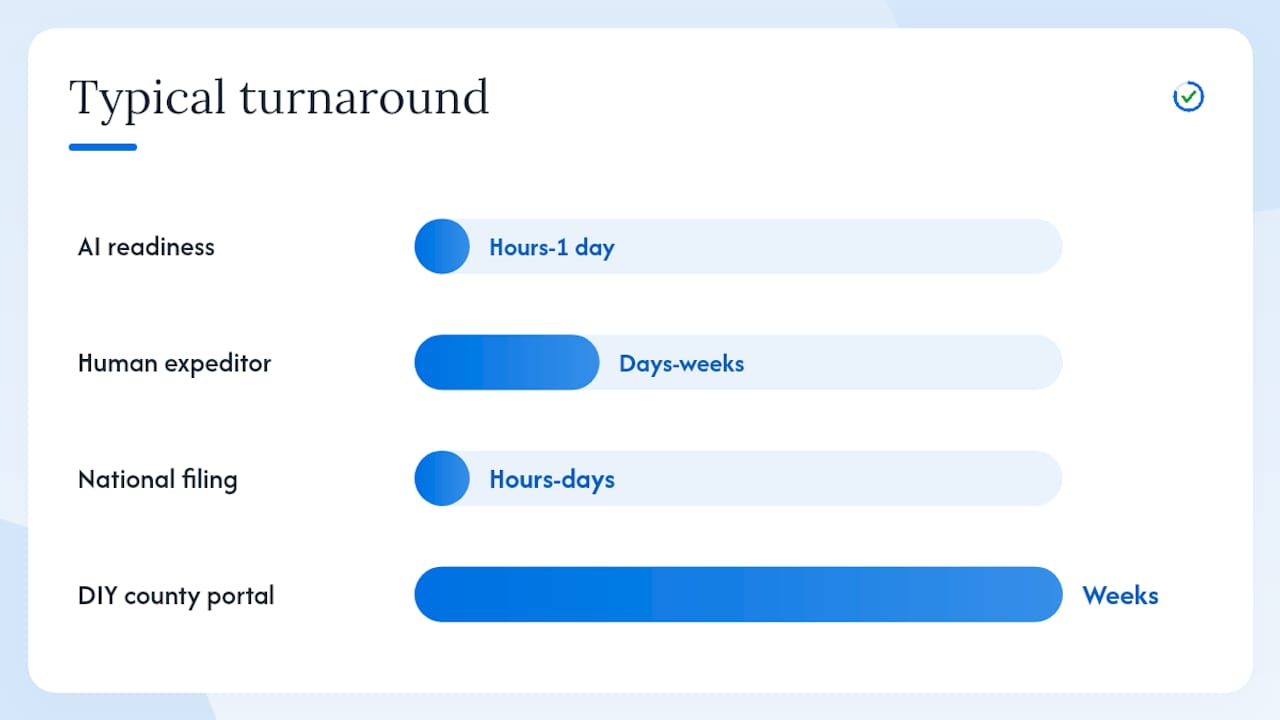Select the 'Human expeditor' label
The image size is (1280, 720).
pyautogui.click(x=174, y=363)
